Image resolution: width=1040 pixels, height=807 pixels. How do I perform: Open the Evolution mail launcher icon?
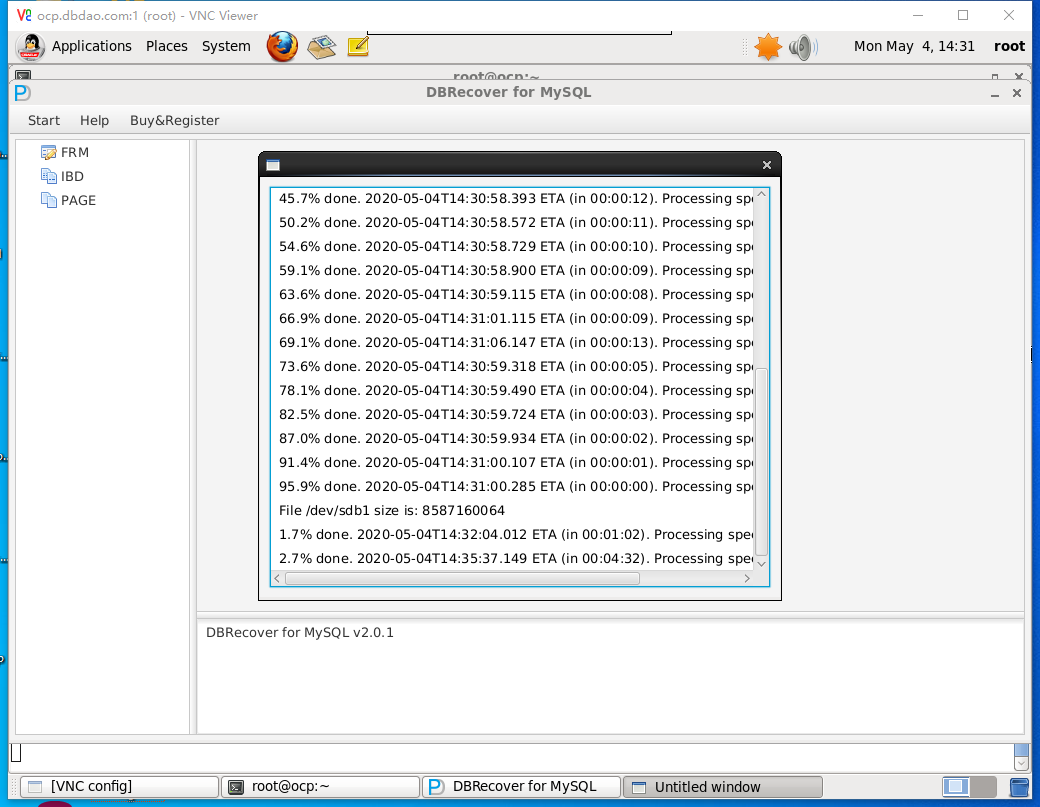pyautogui.click(x=321, y=46)
